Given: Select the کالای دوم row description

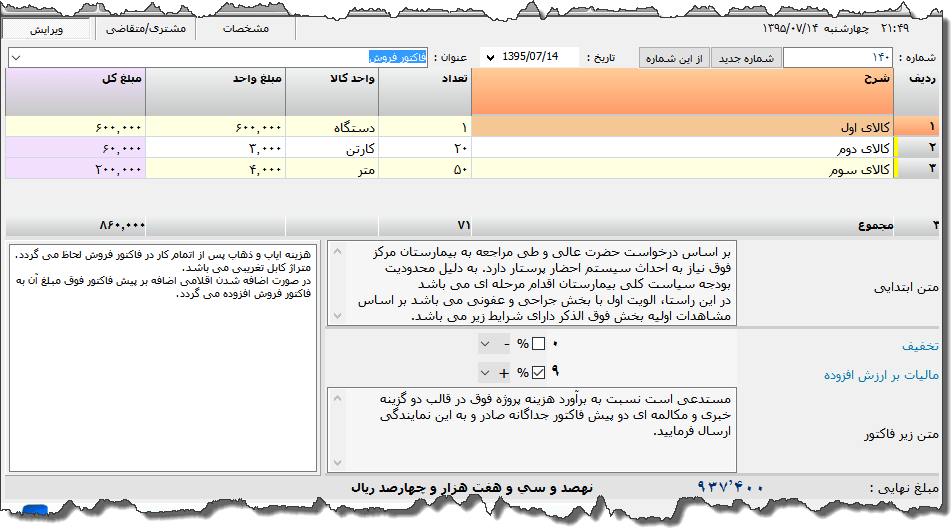Looking at the screenshot, I should point(682,148).
